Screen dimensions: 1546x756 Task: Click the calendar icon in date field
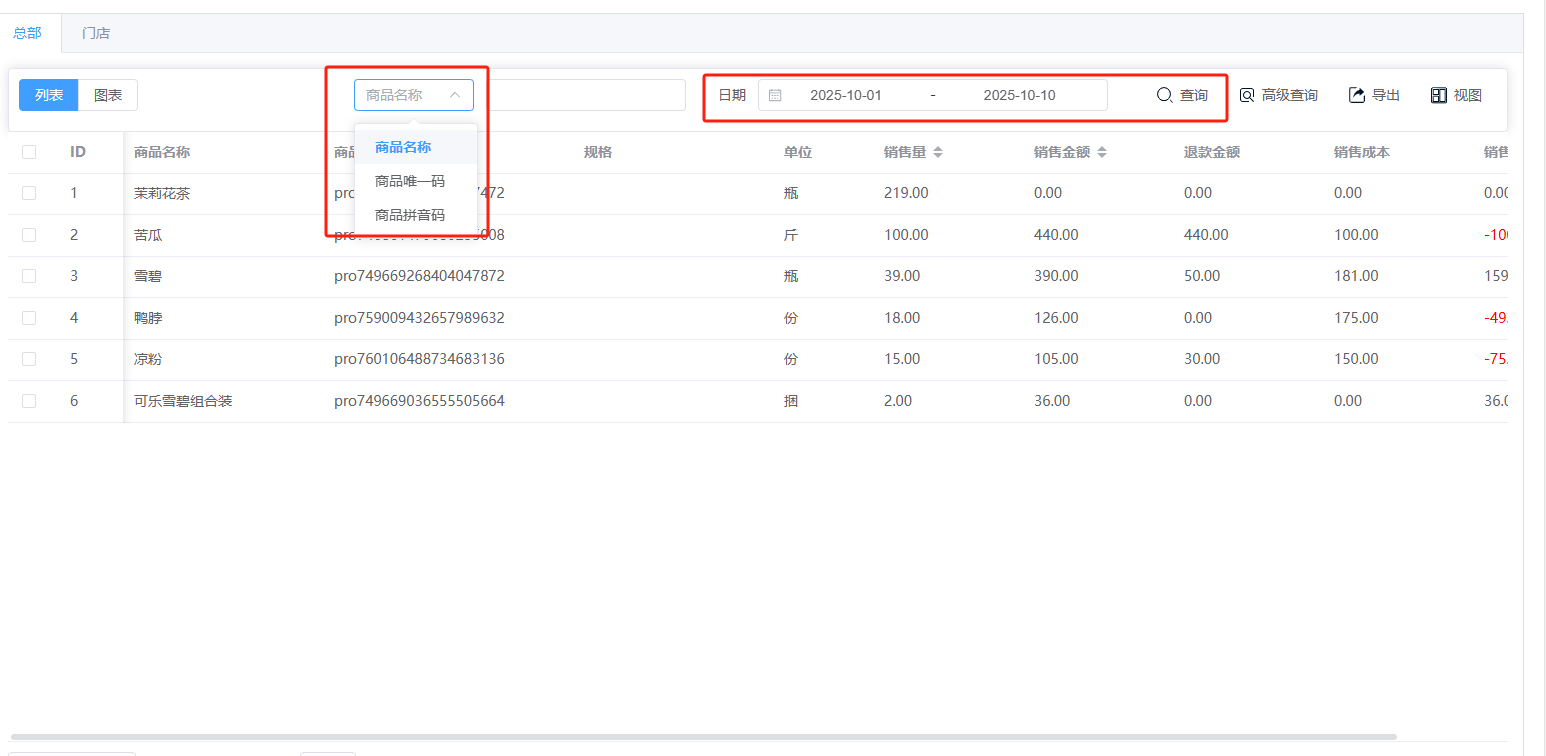point(775,95)
